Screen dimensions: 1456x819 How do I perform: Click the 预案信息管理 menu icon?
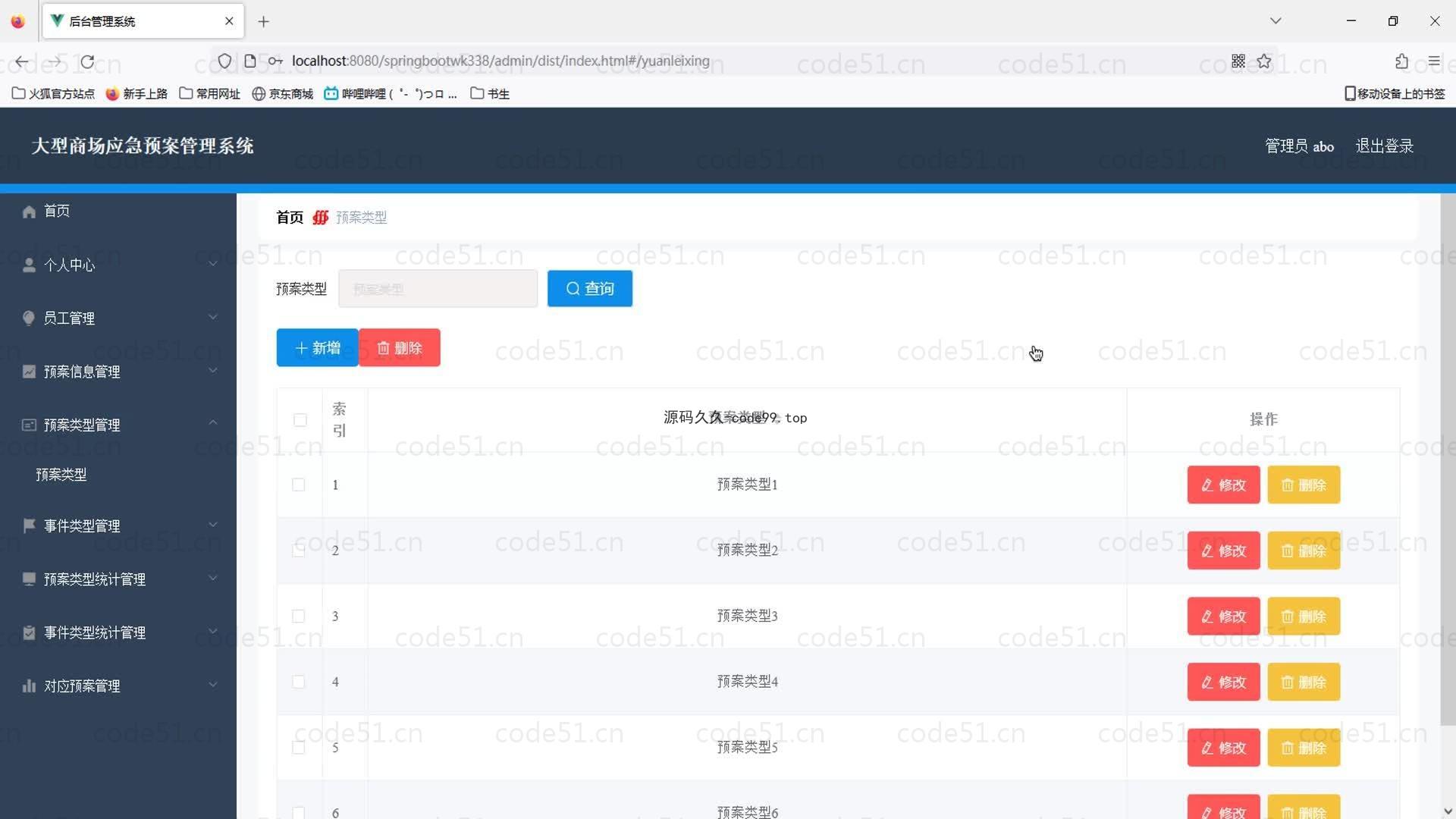29,372
